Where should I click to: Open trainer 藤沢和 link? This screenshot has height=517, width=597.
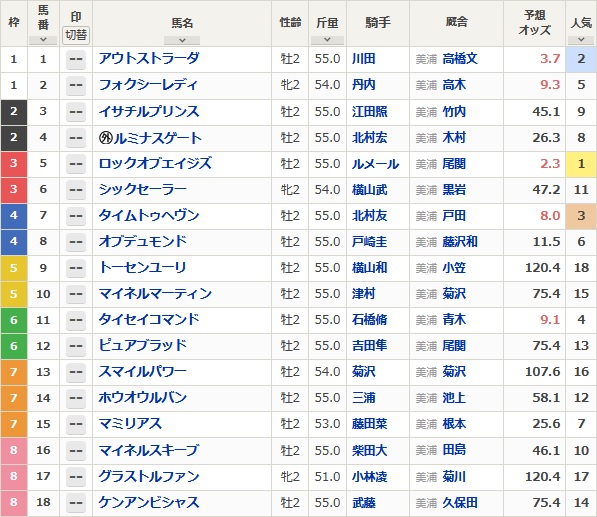click(460, 242)
